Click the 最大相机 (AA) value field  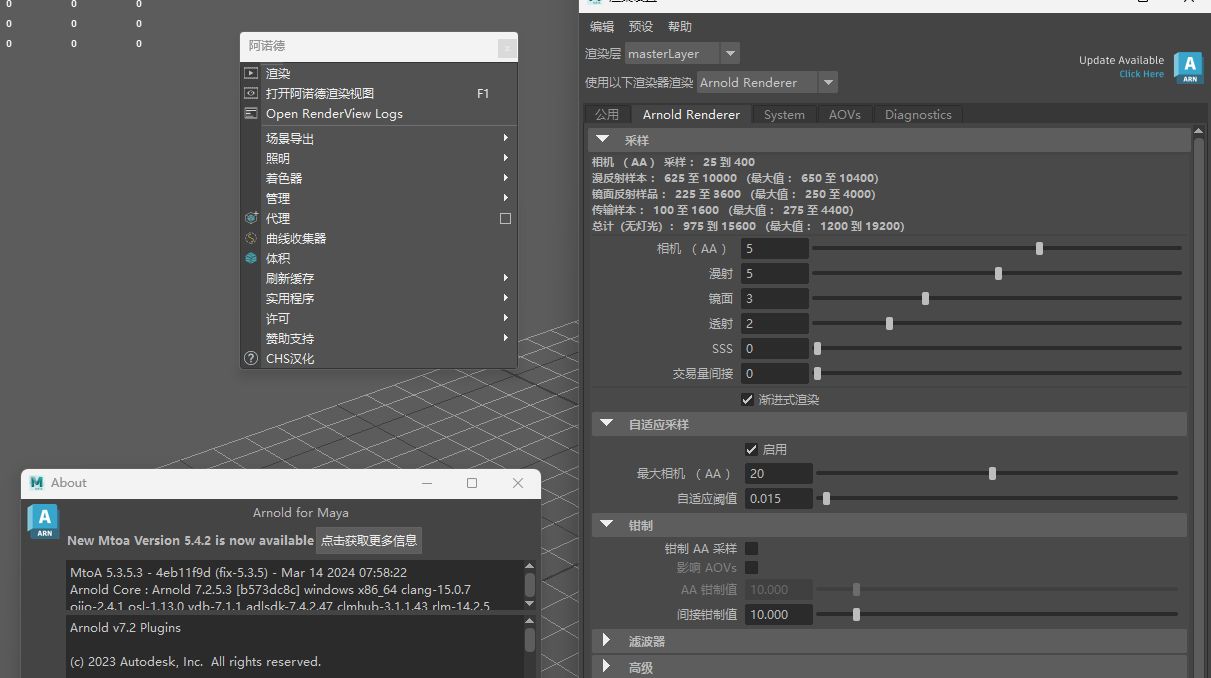pos(779,473)
